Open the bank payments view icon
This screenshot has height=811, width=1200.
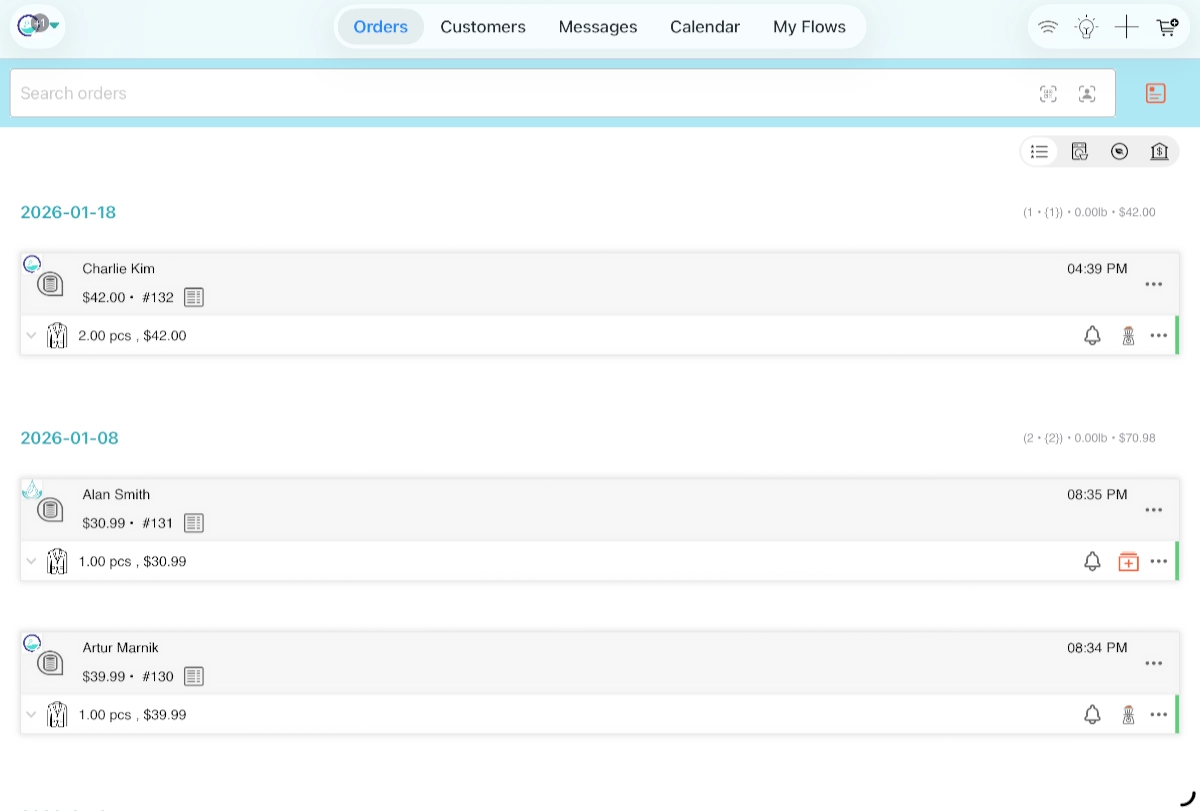pyautogui.click(x=1159, y=151)
